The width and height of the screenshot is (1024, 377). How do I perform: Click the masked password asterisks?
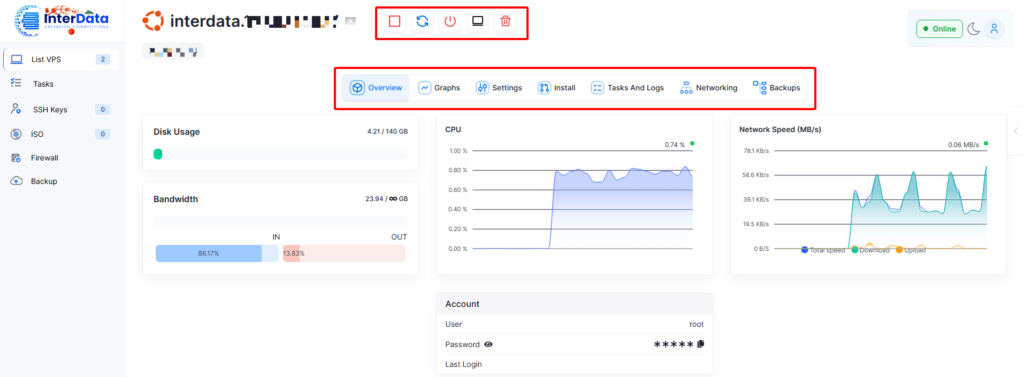tap(673, 344)
